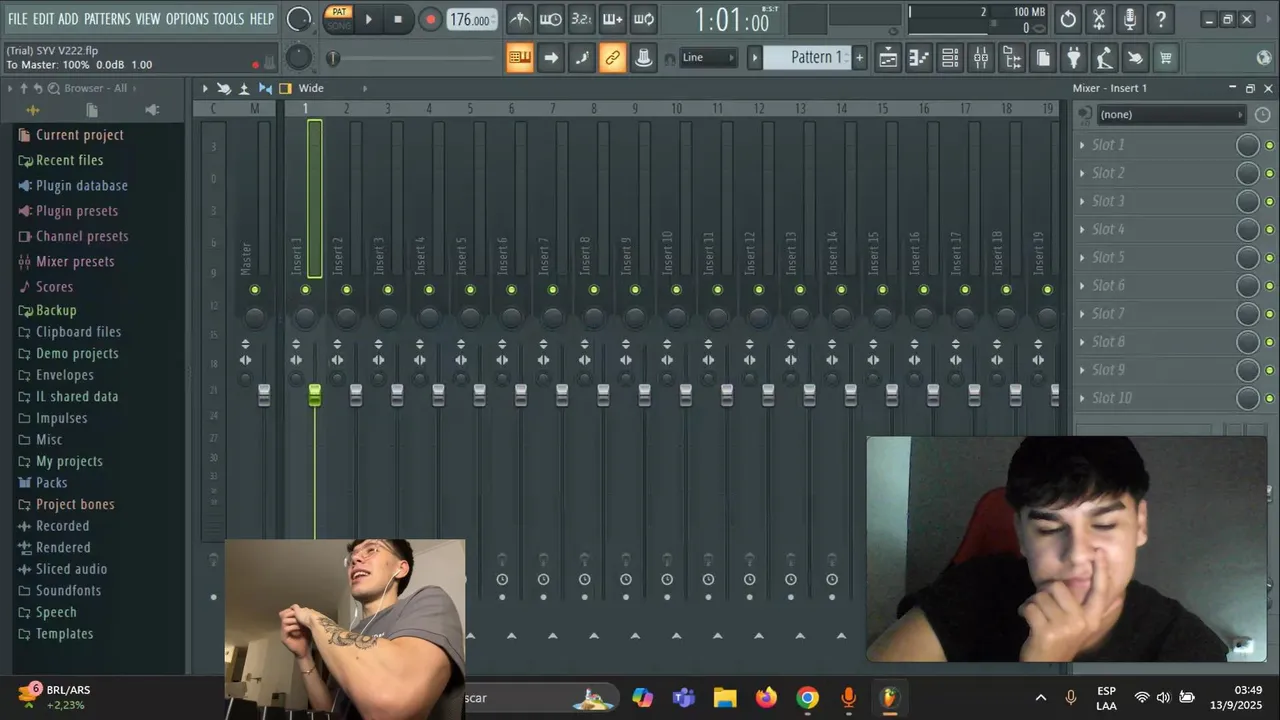The width and height of the screenshot is (1280, 720).
Task: Open the pattern selector arrow before Pattern 1
Action: tap(755, 58)
